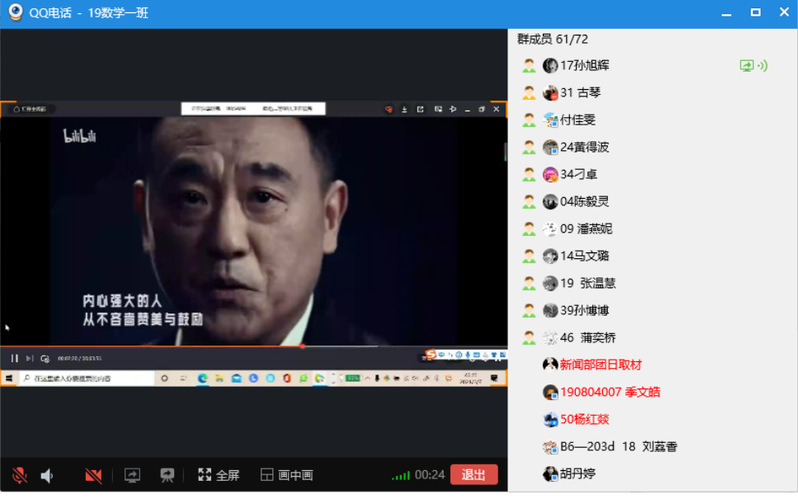The image size is (798, 504).
Task: Click the Cortana circle on shared taskbar
Action: click(x=164, y=378)
